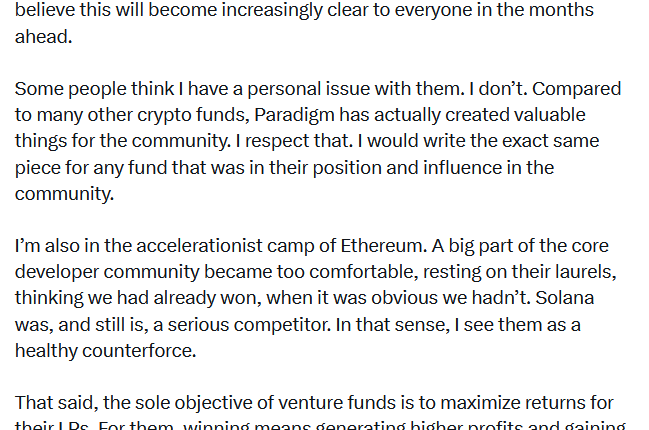
Task: Click the word "healthy" starting a line
Action: coord(46,350)
